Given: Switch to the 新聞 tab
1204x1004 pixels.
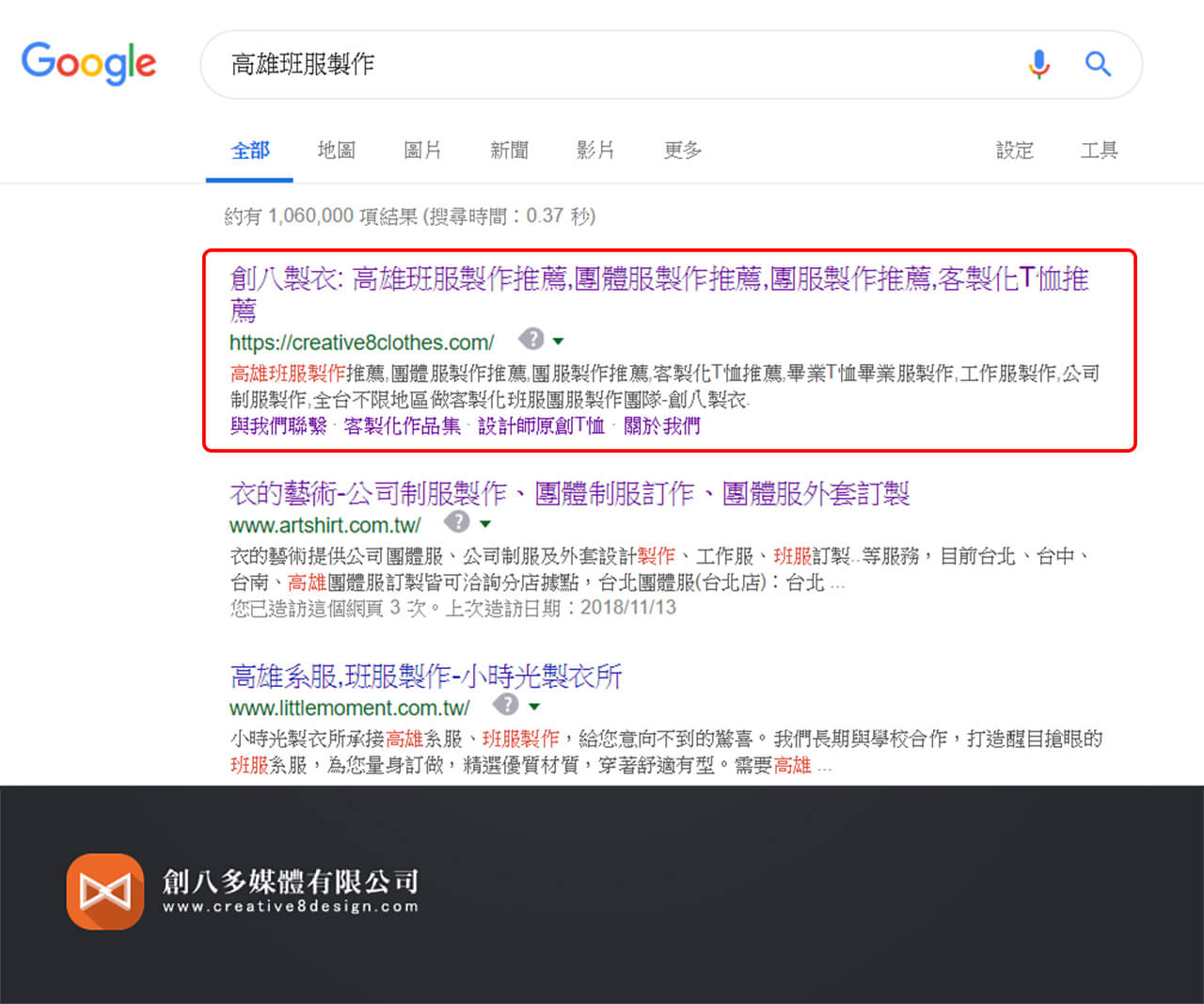Looking at the screenshot, I should click(x=509, y=150).
